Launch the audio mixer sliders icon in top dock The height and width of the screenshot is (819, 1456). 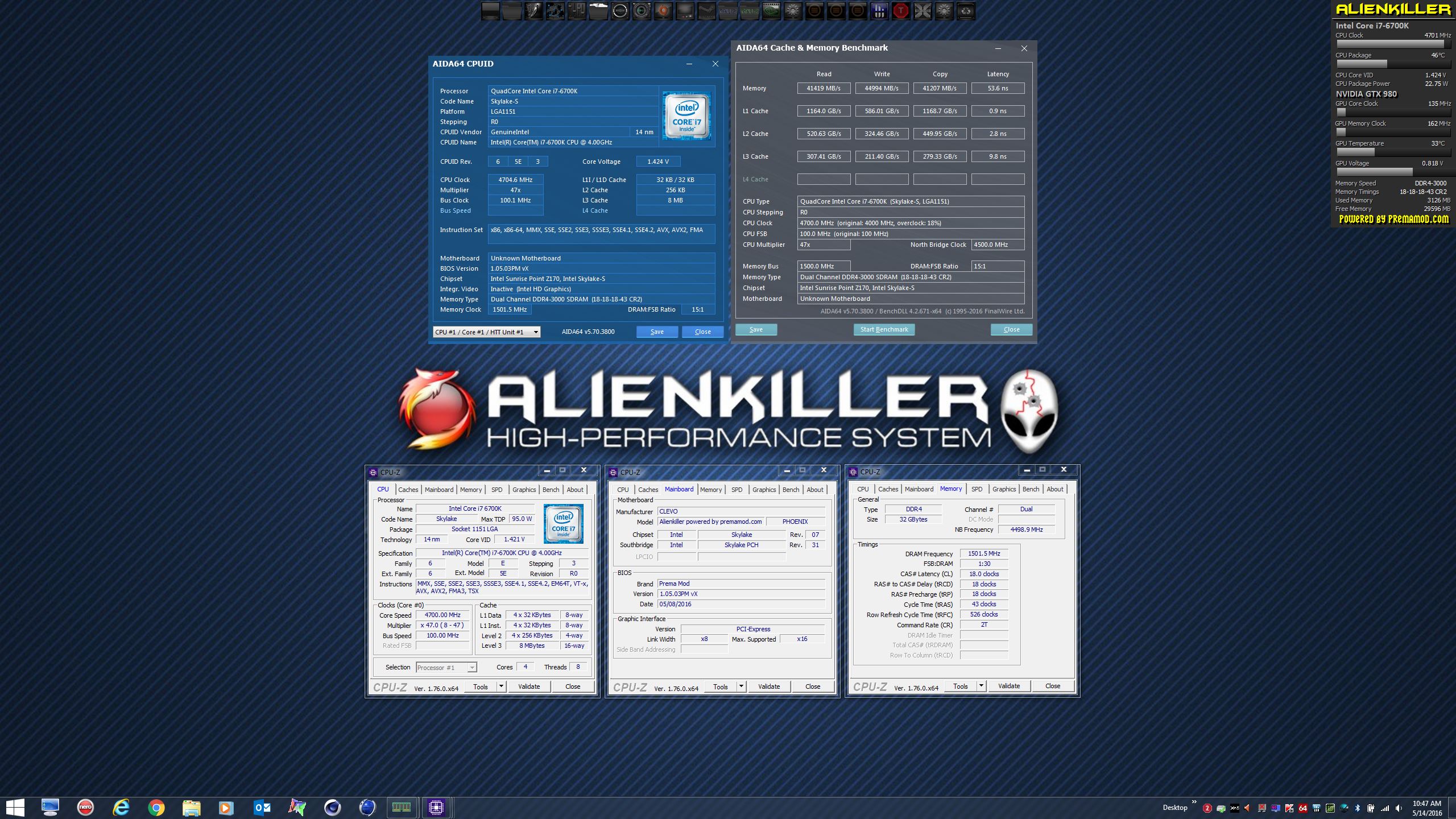click(x=577, y=11)
